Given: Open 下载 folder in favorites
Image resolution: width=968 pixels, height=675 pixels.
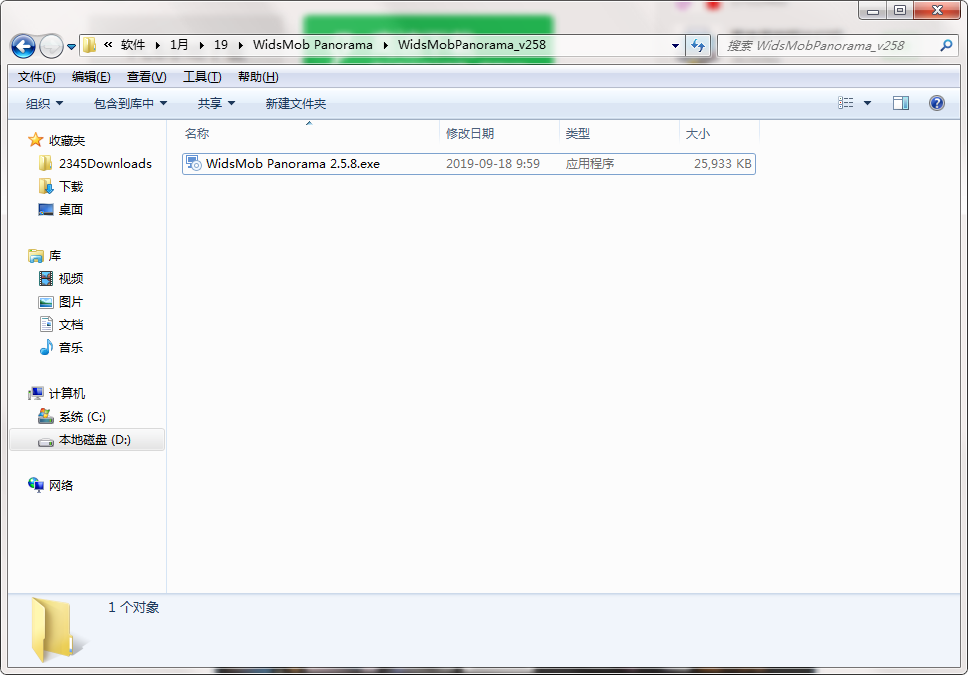Looking at the screenshot, I should [70, 187].
